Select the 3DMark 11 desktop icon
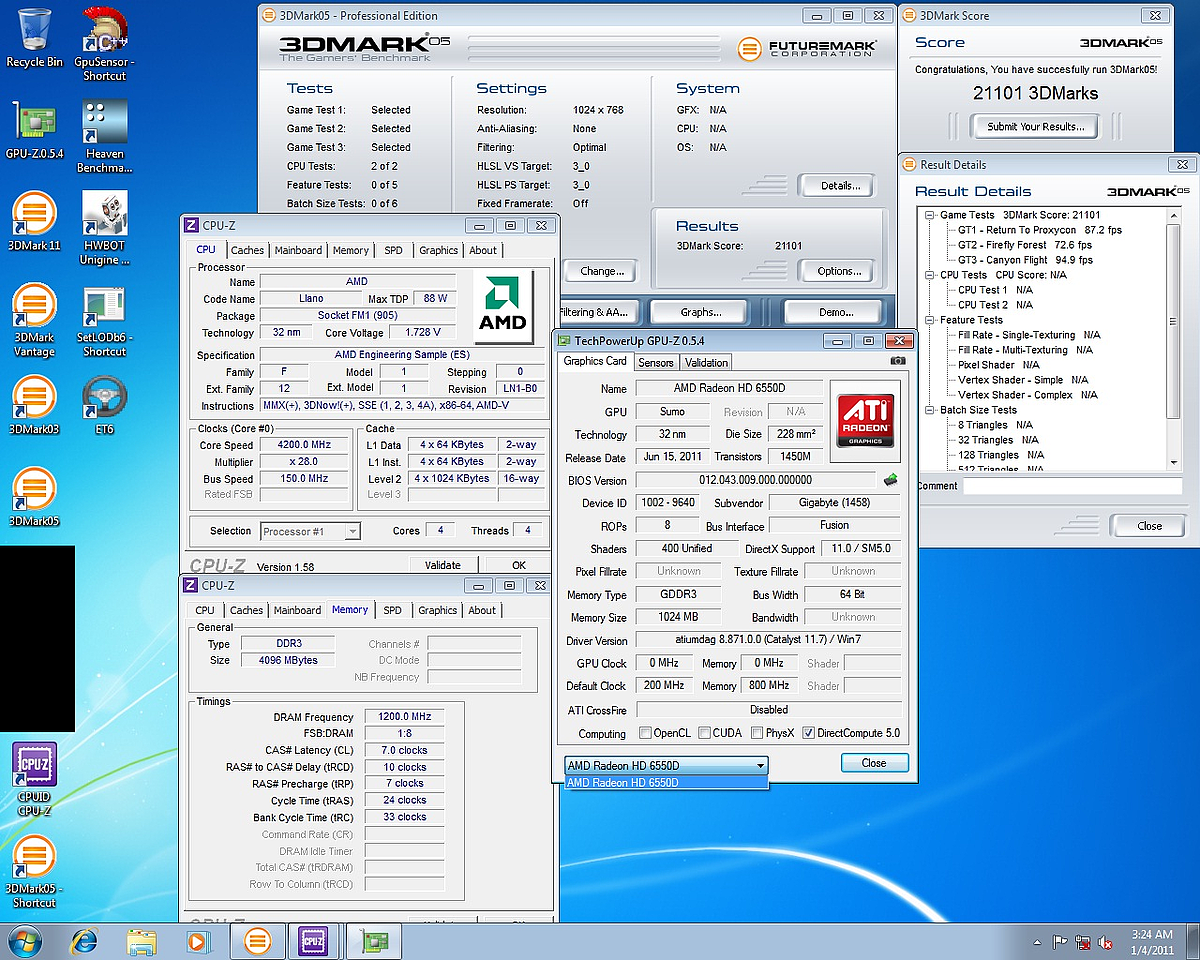This screenshot has width=1200, height=960. [34, 222]
